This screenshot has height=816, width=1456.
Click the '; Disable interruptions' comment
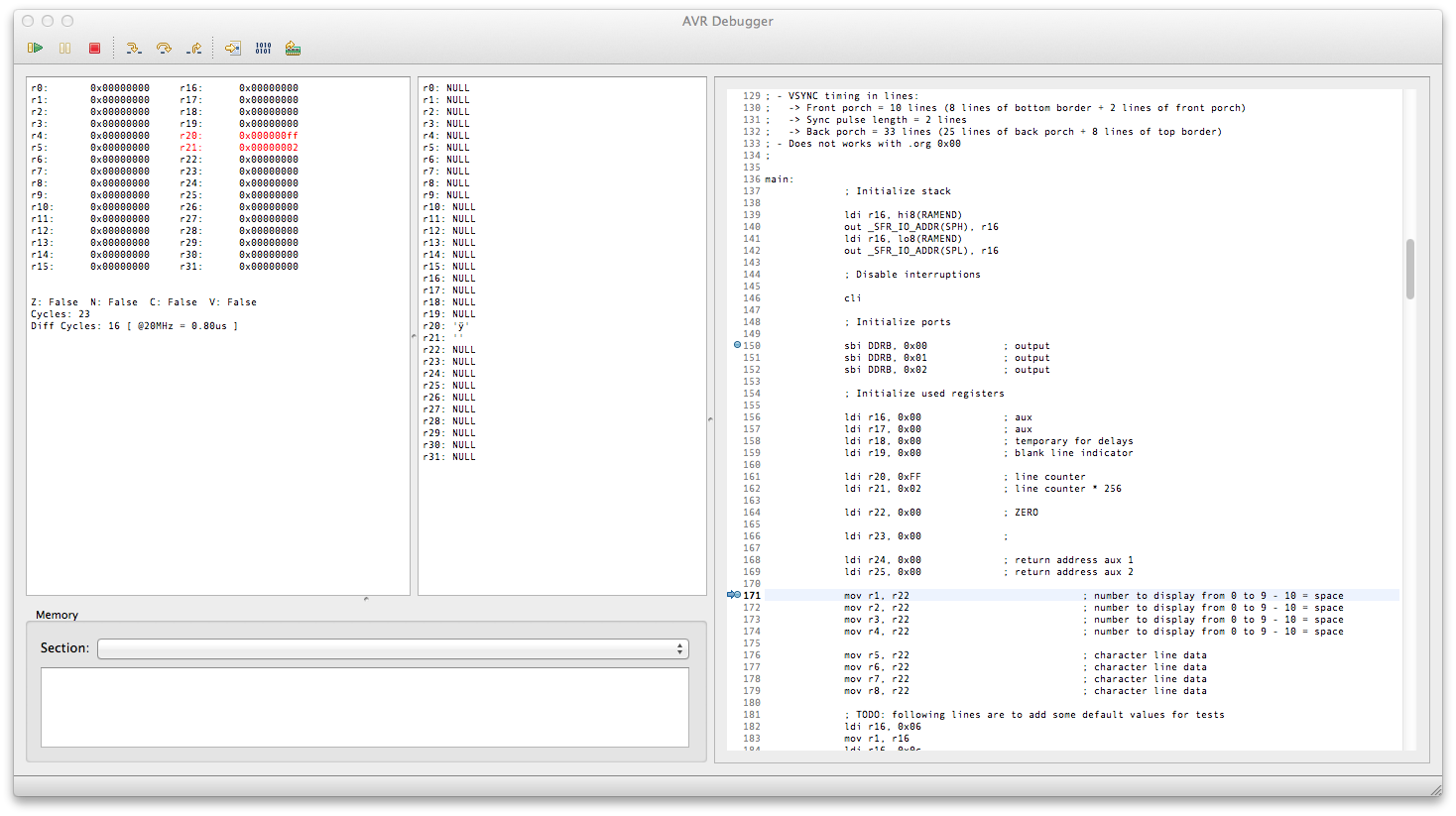(x=912, y=275)
